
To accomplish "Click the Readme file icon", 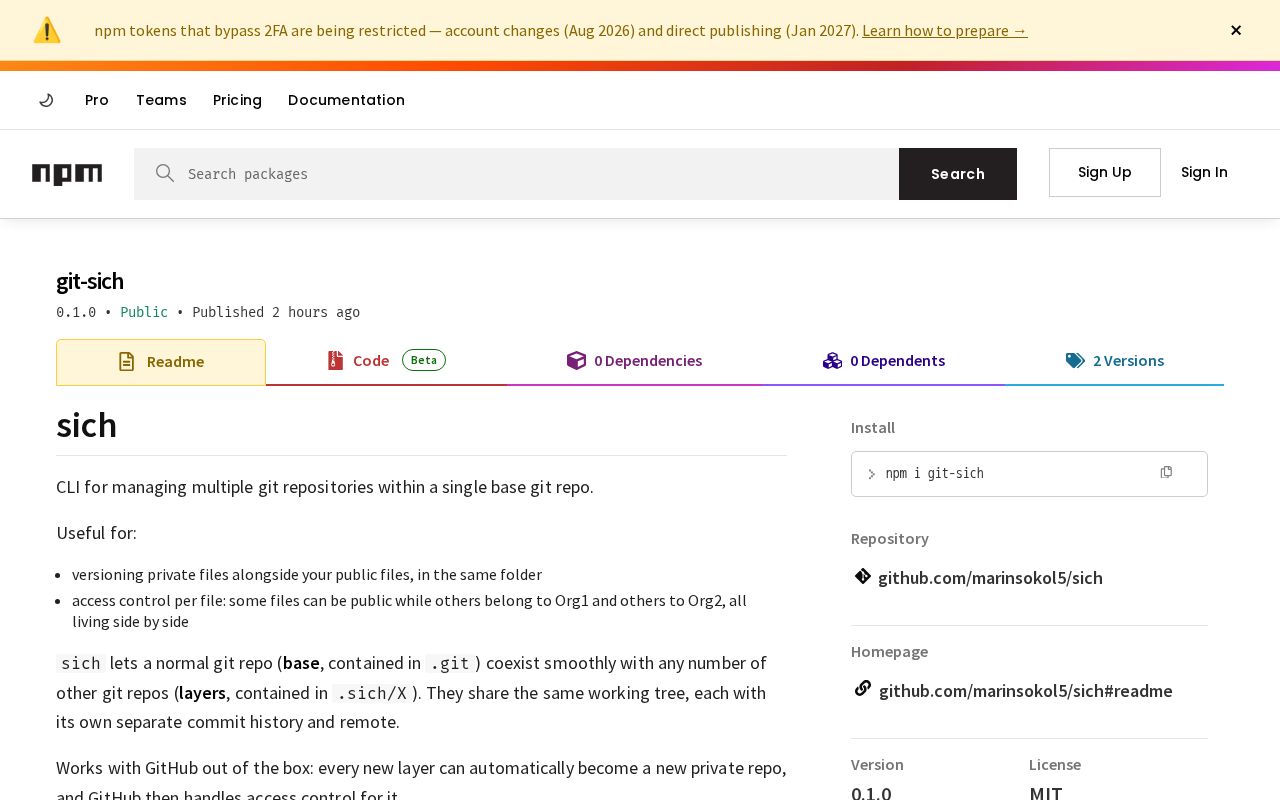I will pos(126,362).
